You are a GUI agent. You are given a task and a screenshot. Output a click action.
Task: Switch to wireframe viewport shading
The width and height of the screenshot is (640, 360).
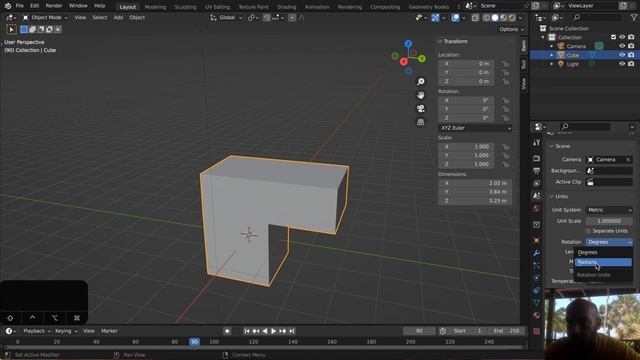tap(486, 18)
